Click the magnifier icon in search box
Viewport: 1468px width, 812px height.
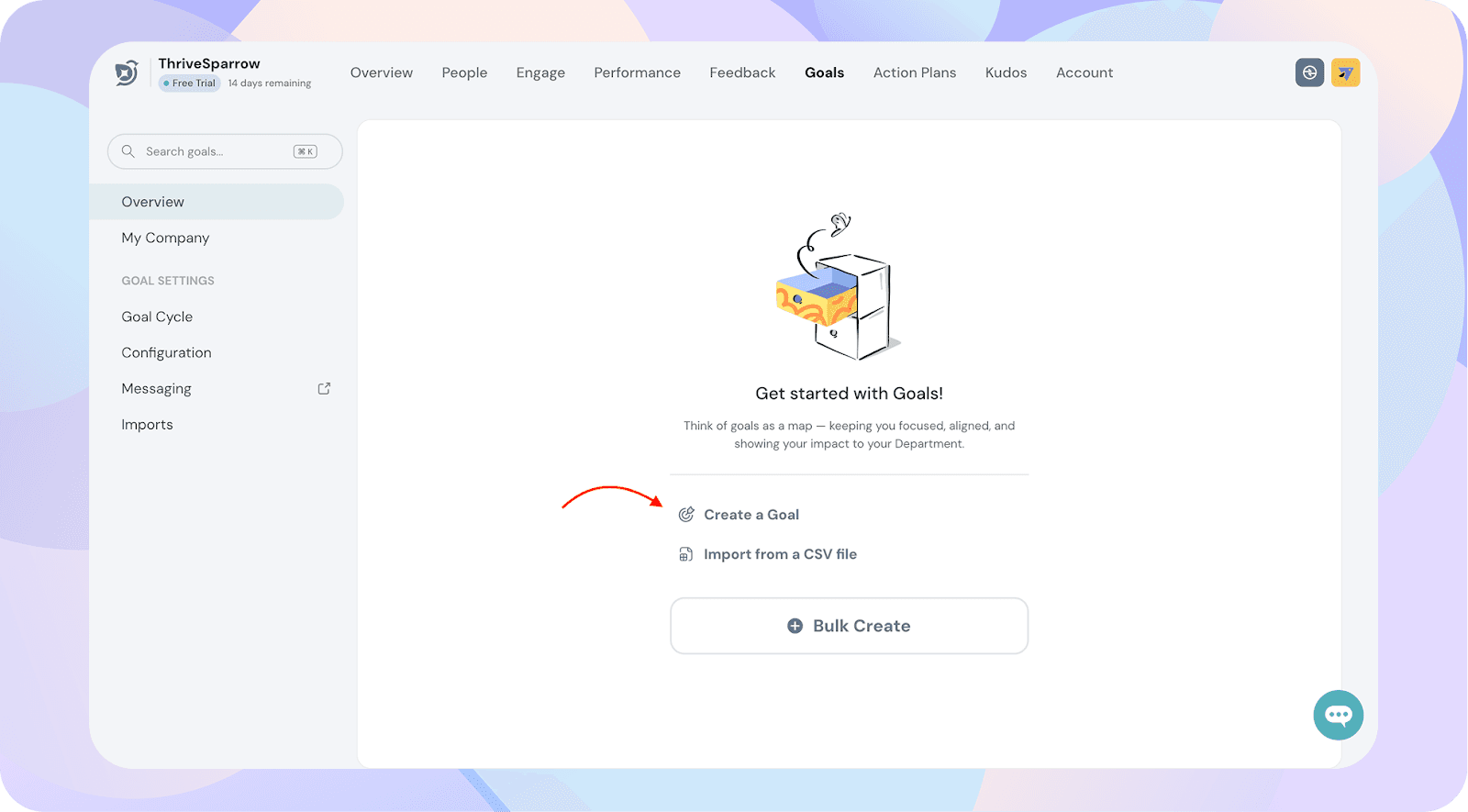click(x=128, y=151)
